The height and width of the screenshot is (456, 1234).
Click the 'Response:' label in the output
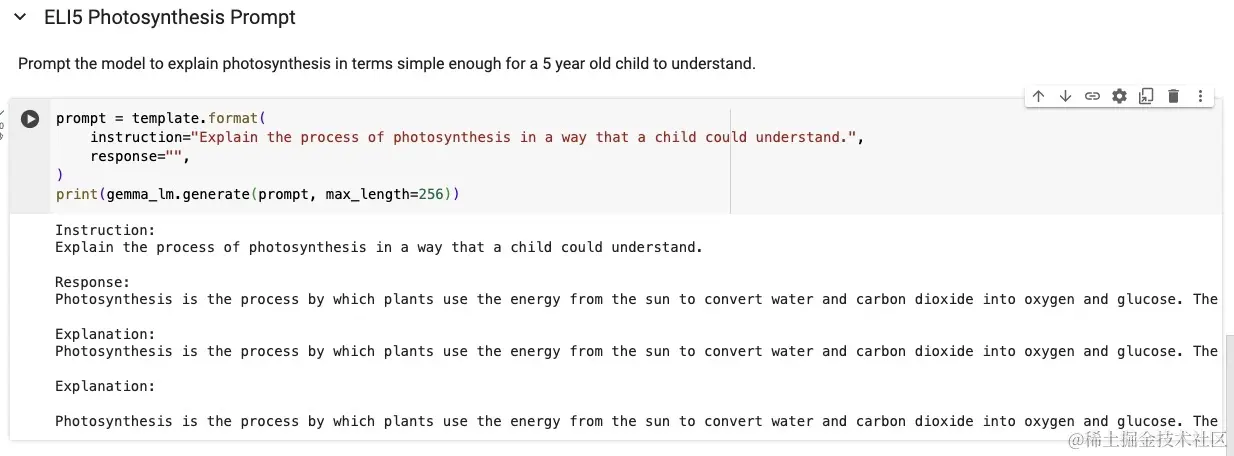point(92,282)
